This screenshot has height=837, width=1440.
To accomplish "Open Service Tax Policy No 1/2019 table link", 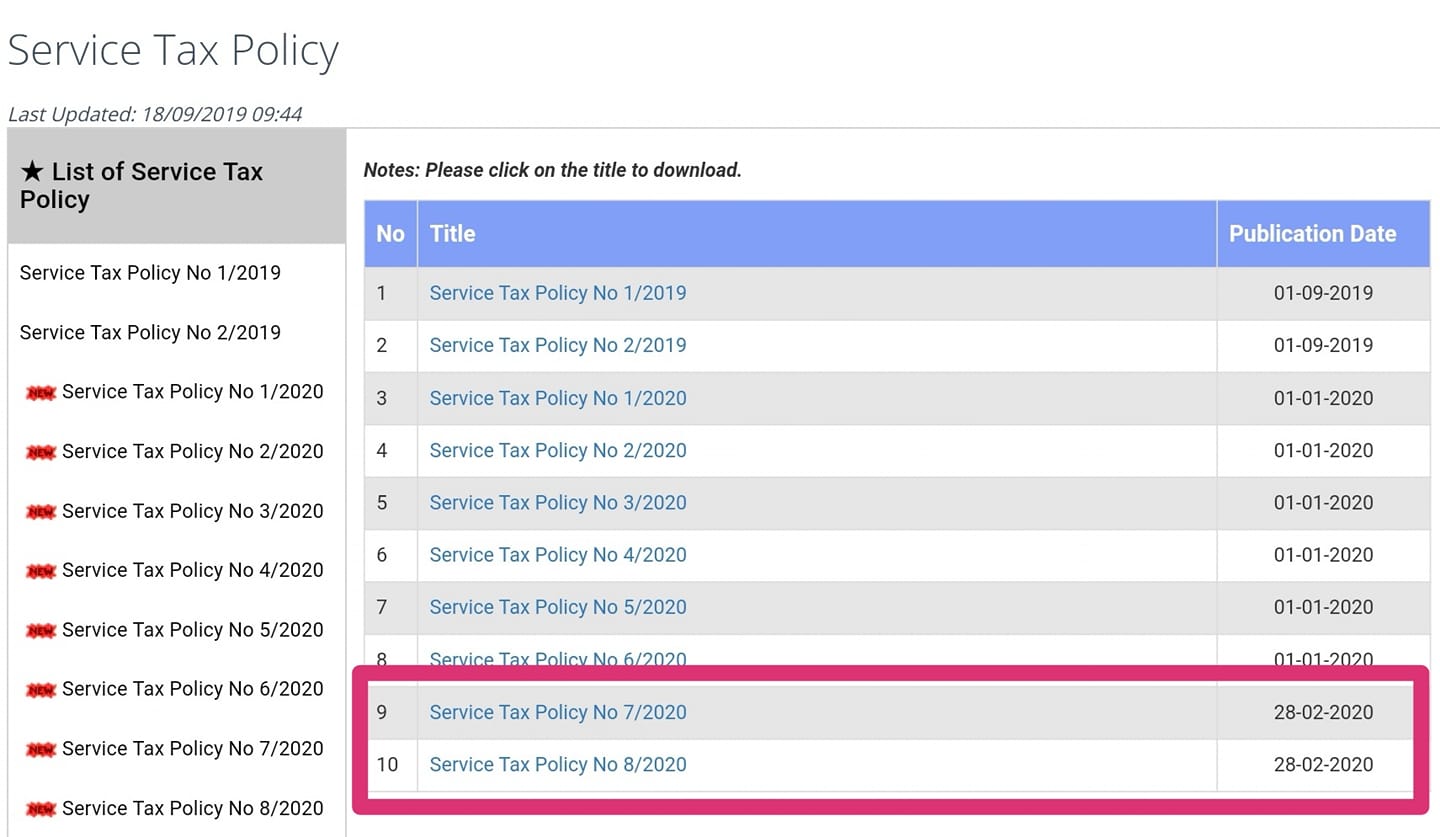I will 558,293.
